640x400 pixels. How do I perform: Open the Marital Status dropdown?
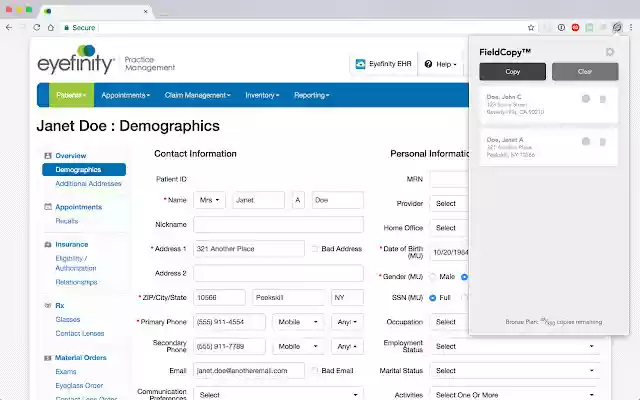tap(515, 371)
